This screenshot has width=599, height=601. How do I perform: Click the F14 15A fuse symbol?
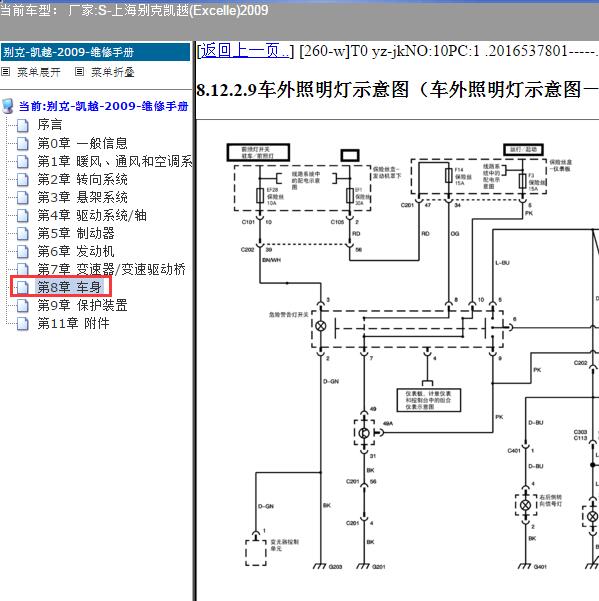tap(448, 176)
